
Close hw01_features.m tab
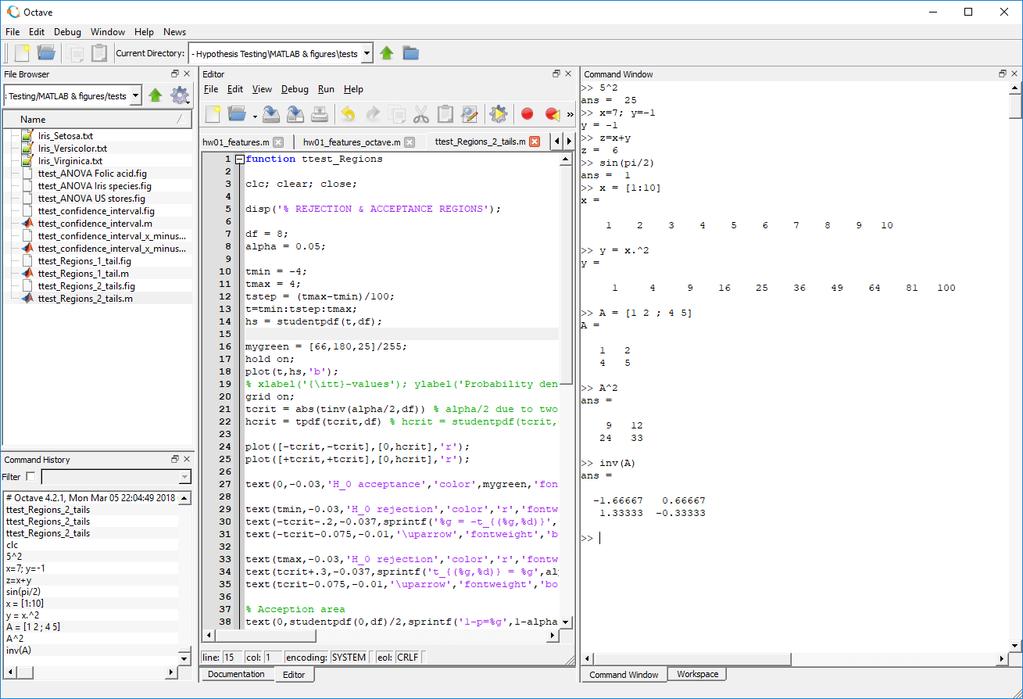click(x=279, y=142)
